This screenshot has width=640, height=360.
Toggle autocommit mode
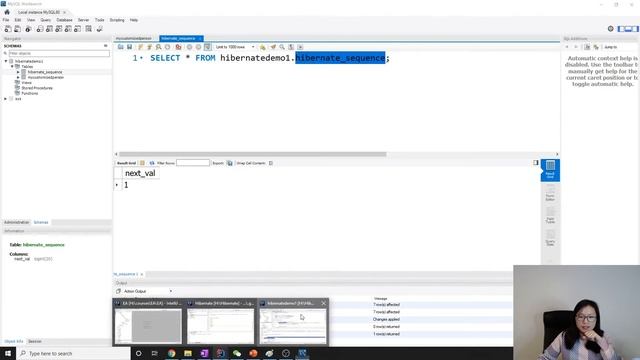click(207, 47)
